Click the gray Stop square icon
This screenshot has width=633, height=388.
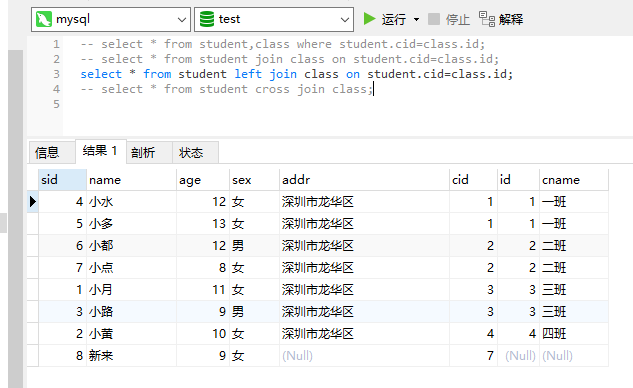tap(434, 19)
